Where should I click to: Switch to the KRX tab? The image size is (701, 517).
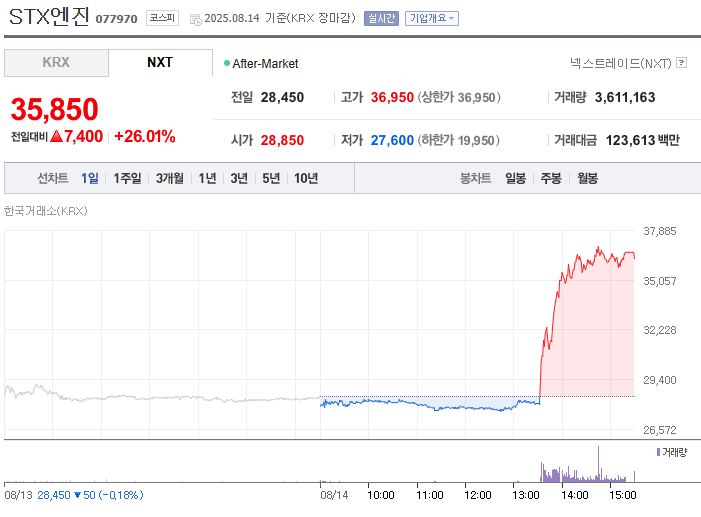56,63
